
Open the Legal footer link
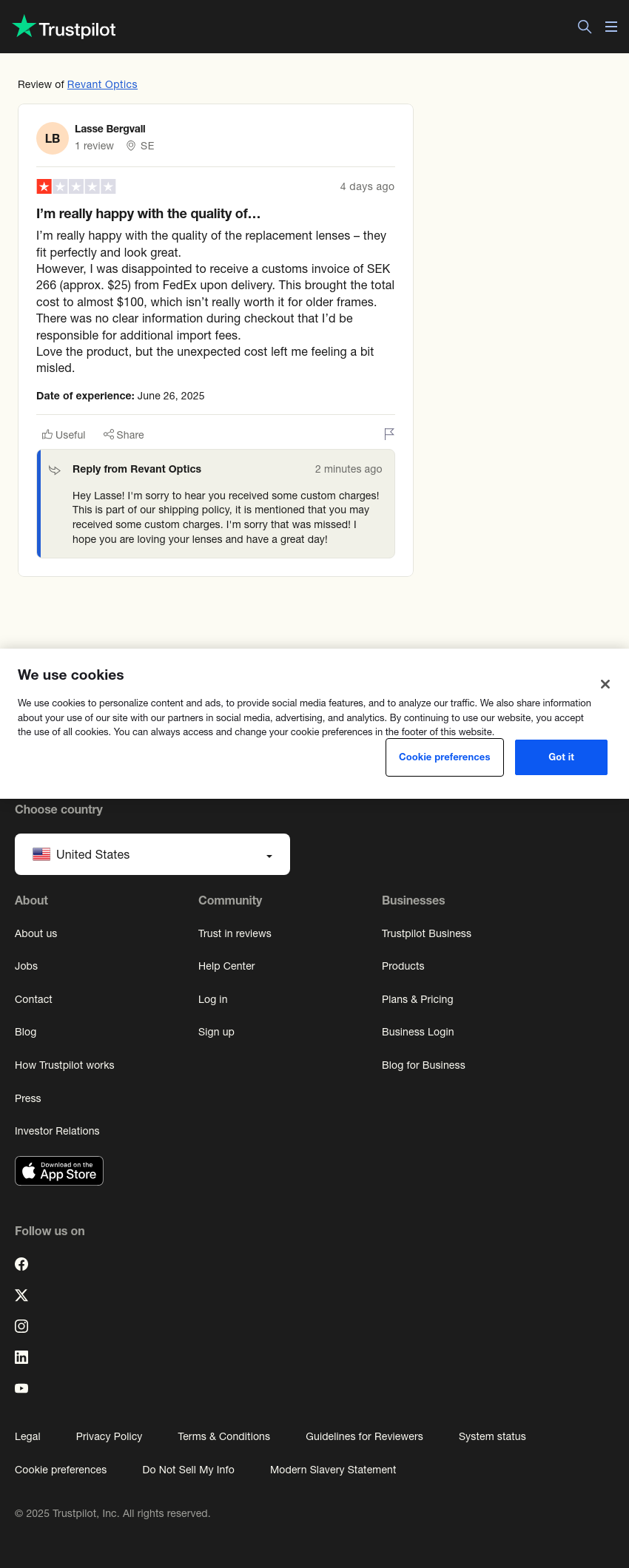[27, 1436]
